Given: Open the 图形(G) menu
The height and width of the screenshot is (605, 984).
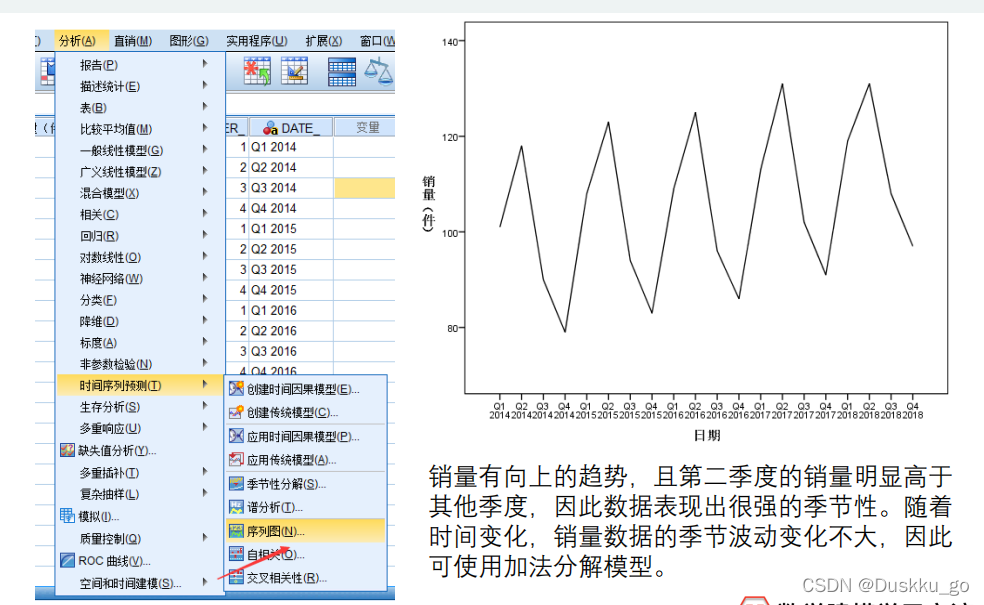Looking at the screenshot, I should [189, 41].
